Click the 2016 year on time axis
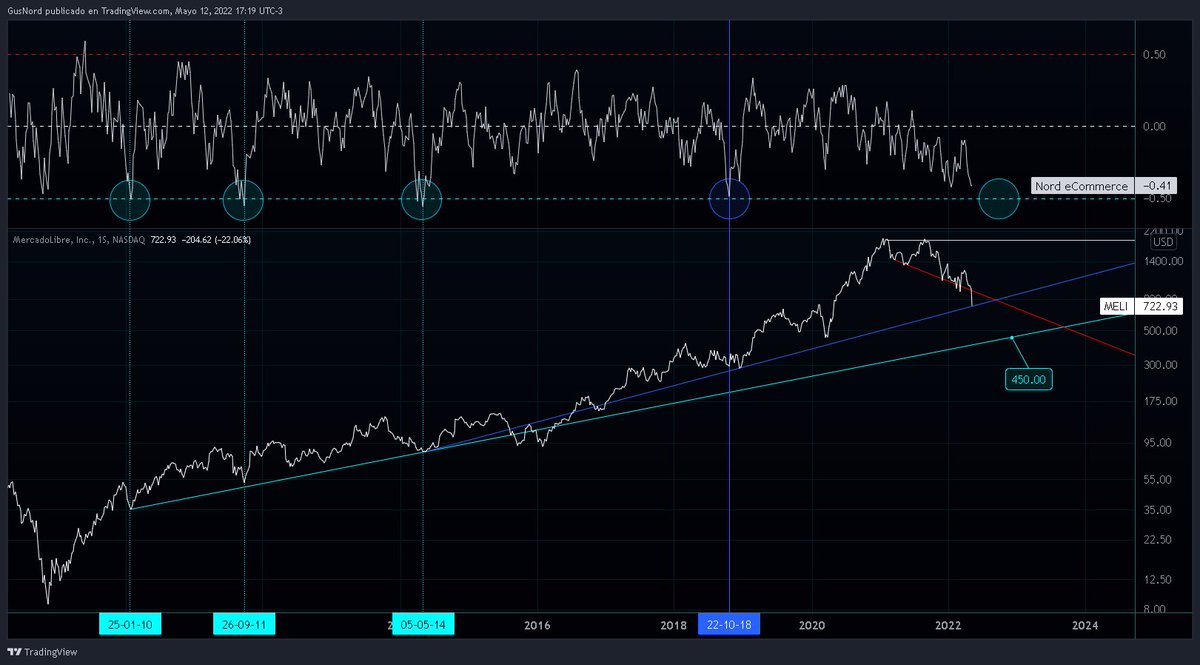The image size is (1200, 665). (537, 625)
